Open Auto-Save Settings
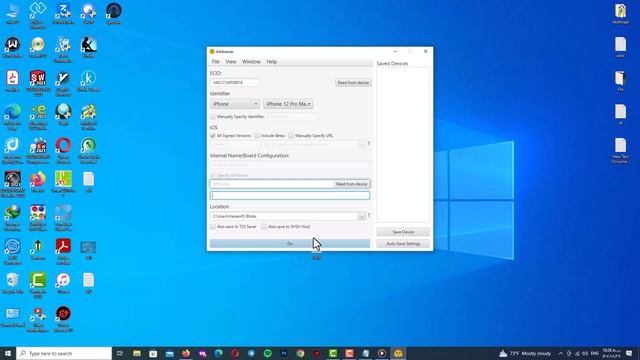This screenshot has height=360, width=640. 403,244
